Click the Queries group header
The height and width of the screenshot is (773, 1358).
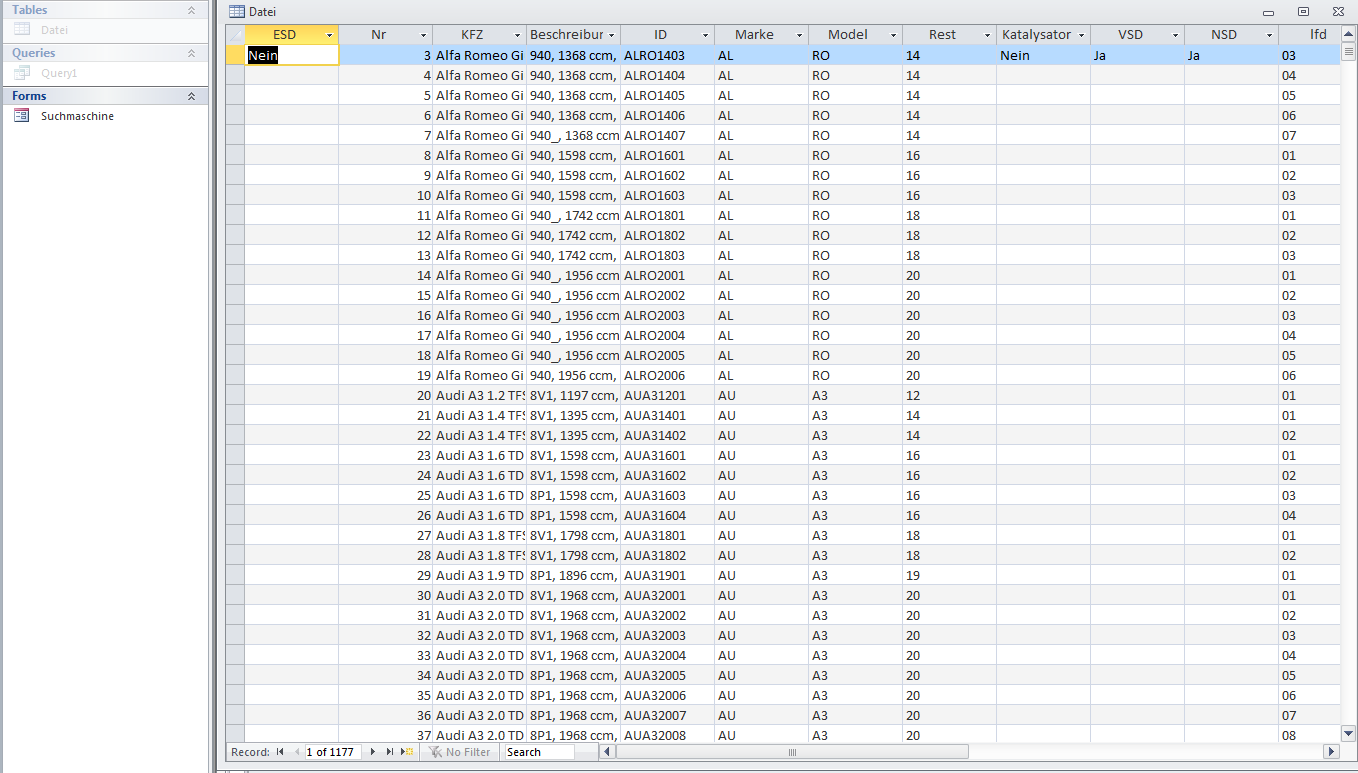click(105, 53)
